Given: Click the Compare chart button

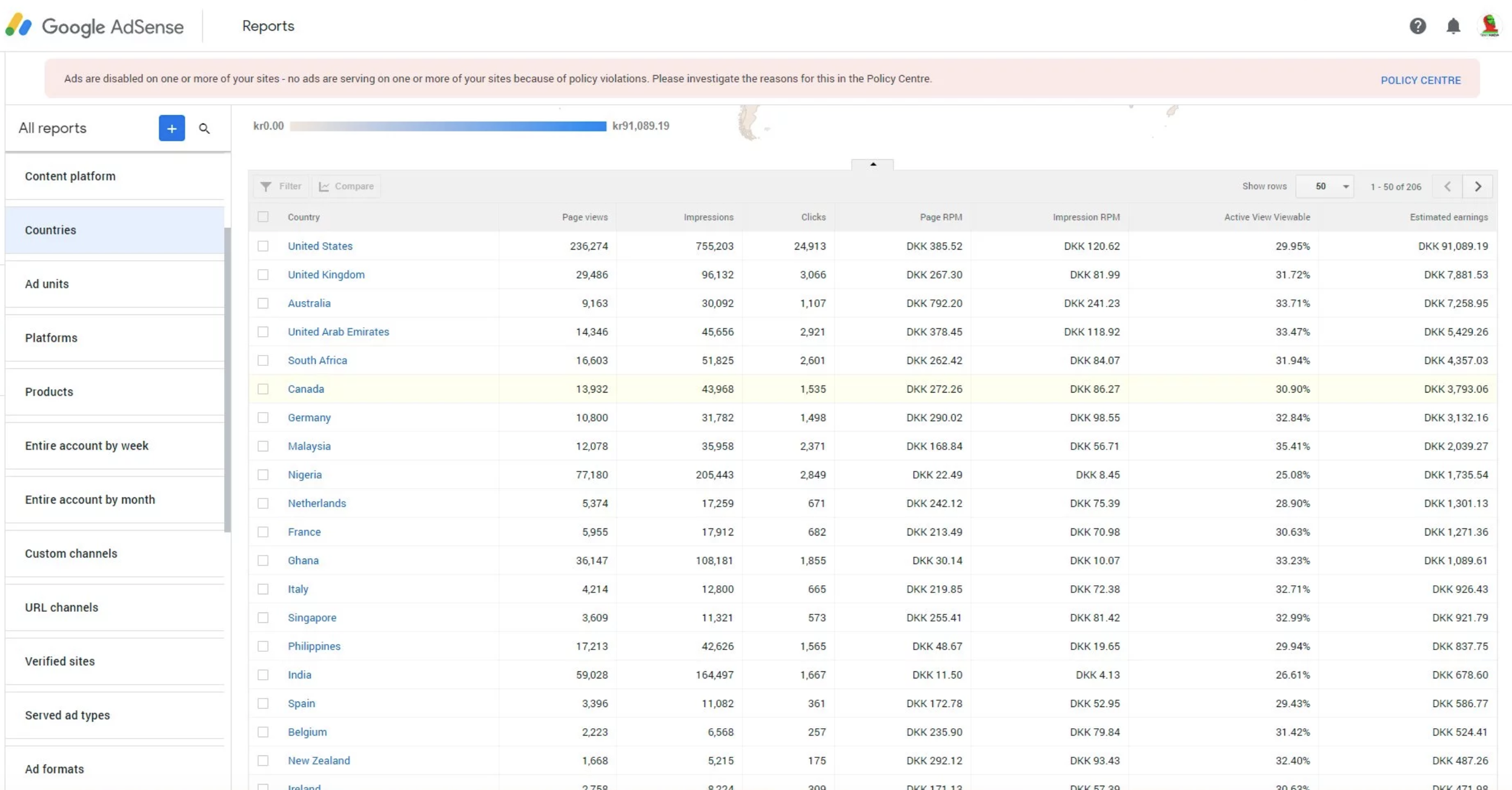Looking at the screenshot, I should (346, 187).
